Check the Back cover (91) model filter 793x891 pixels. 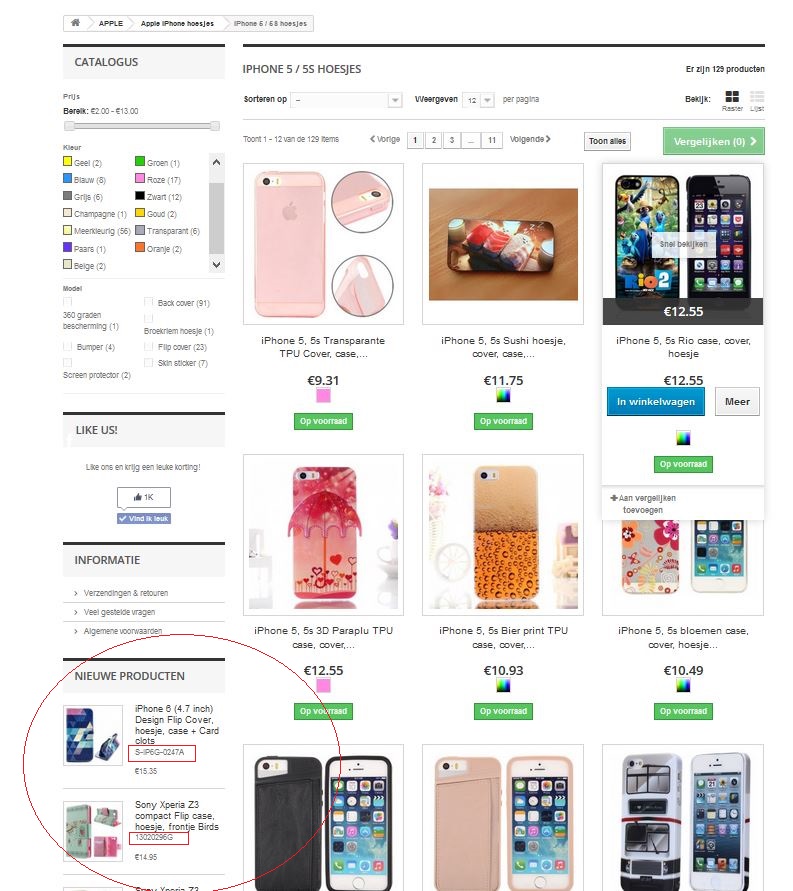coord(148,302)
